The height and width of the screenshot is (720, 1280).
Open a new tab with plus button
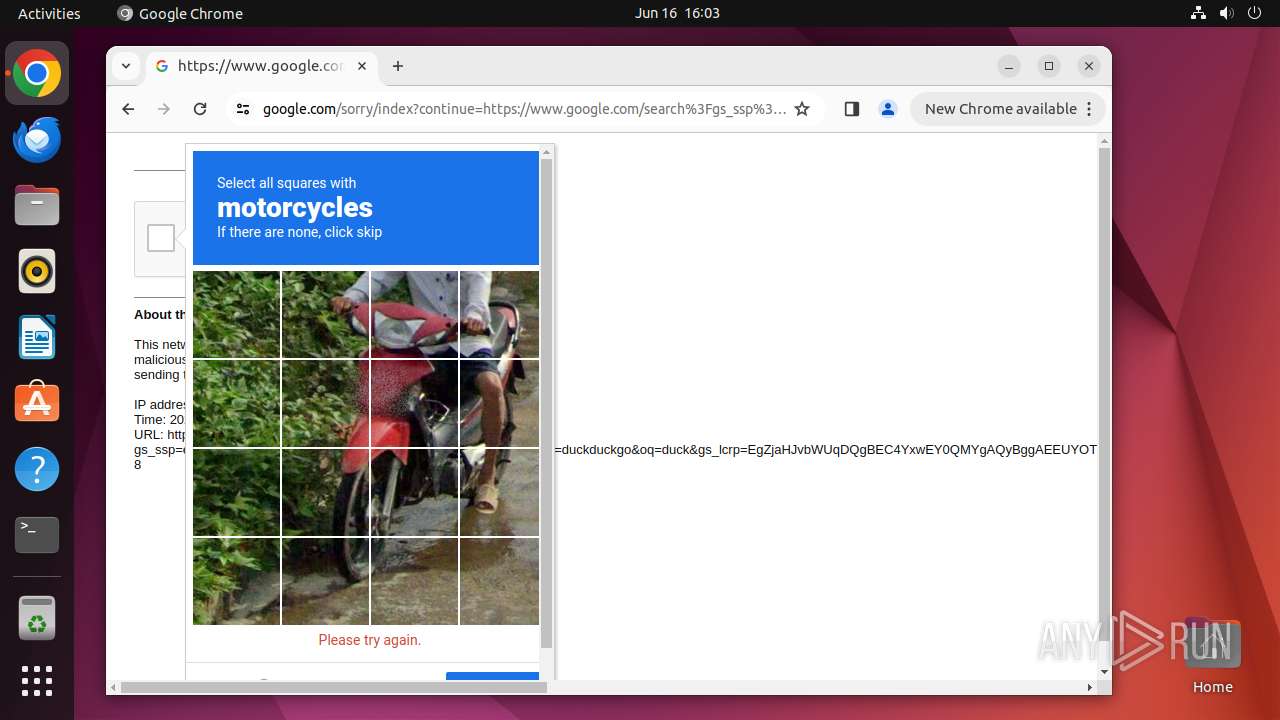(398, 66)
